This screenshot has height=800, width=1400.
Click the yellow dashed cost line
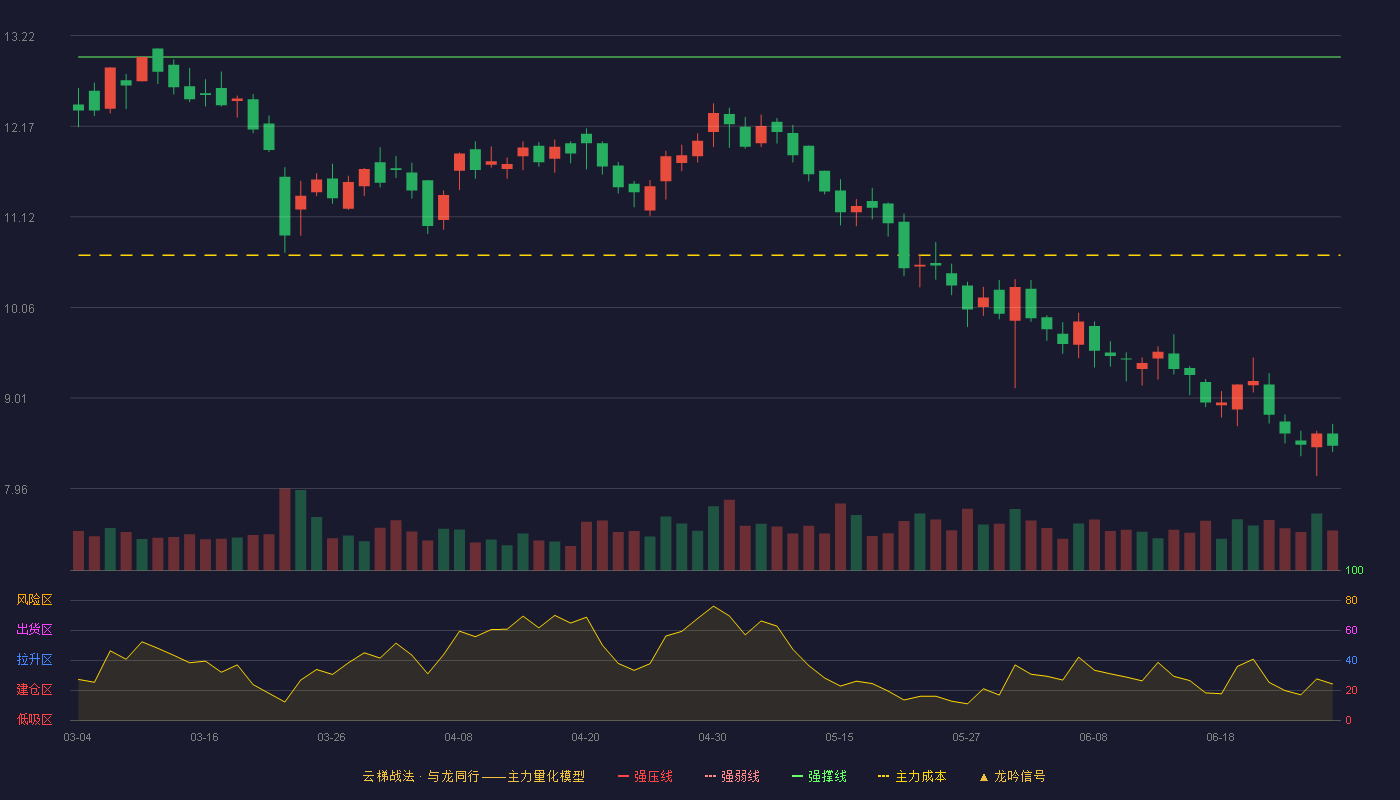pyautogui.click(x=709, y=255)
